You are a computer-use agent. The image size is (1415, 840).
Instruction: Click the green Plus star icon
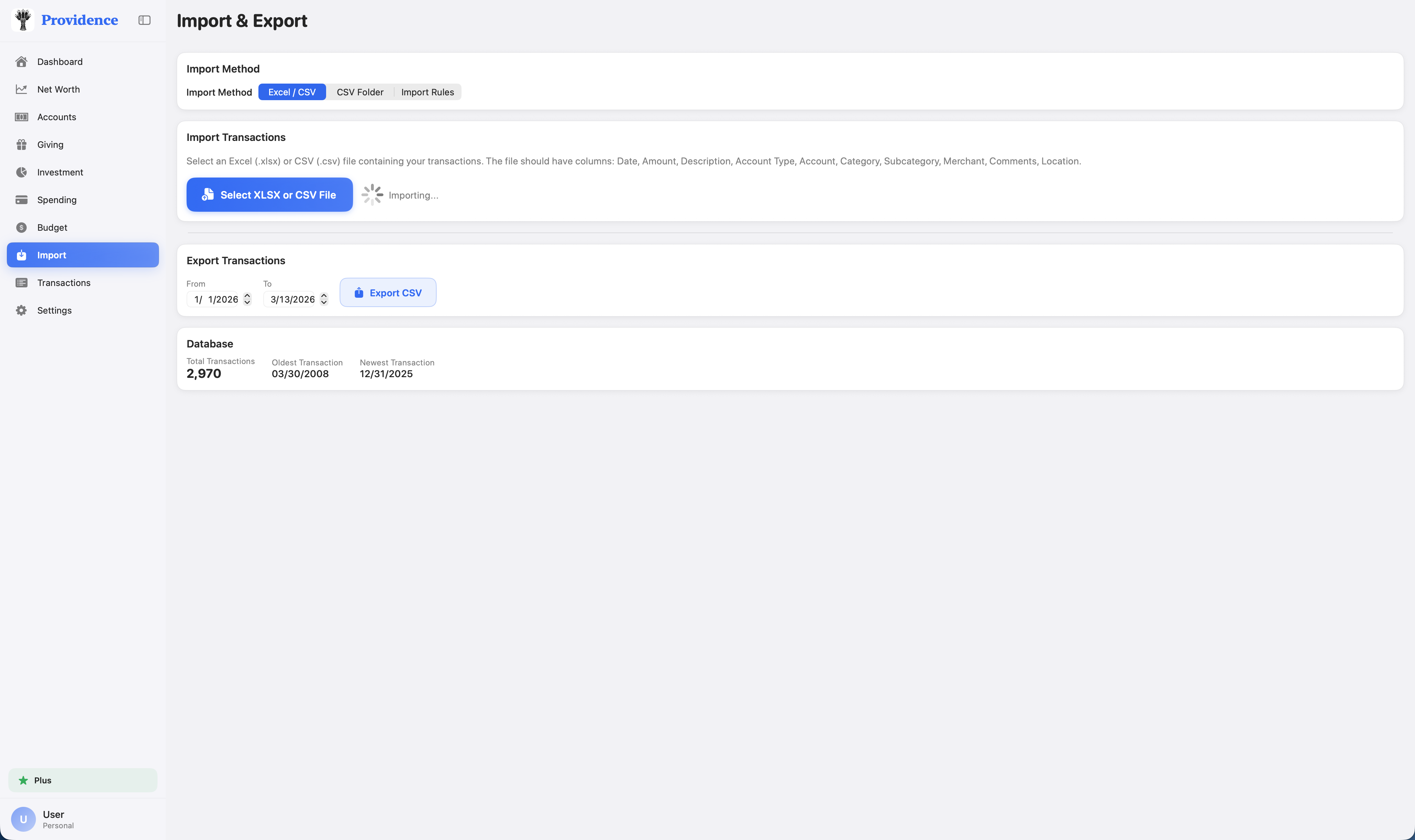23,781
